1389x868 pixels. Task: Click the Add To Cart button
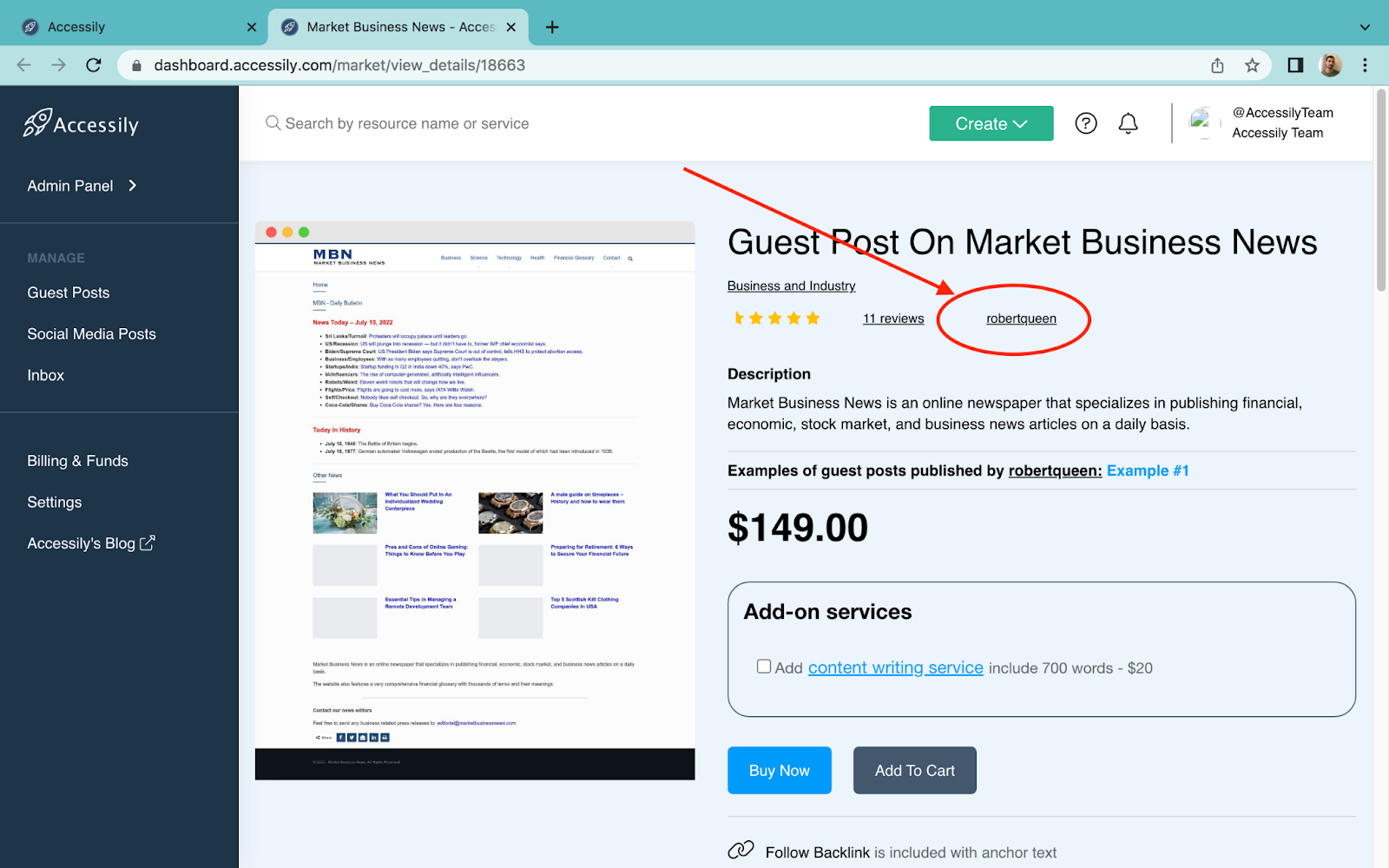pos(915,770)
